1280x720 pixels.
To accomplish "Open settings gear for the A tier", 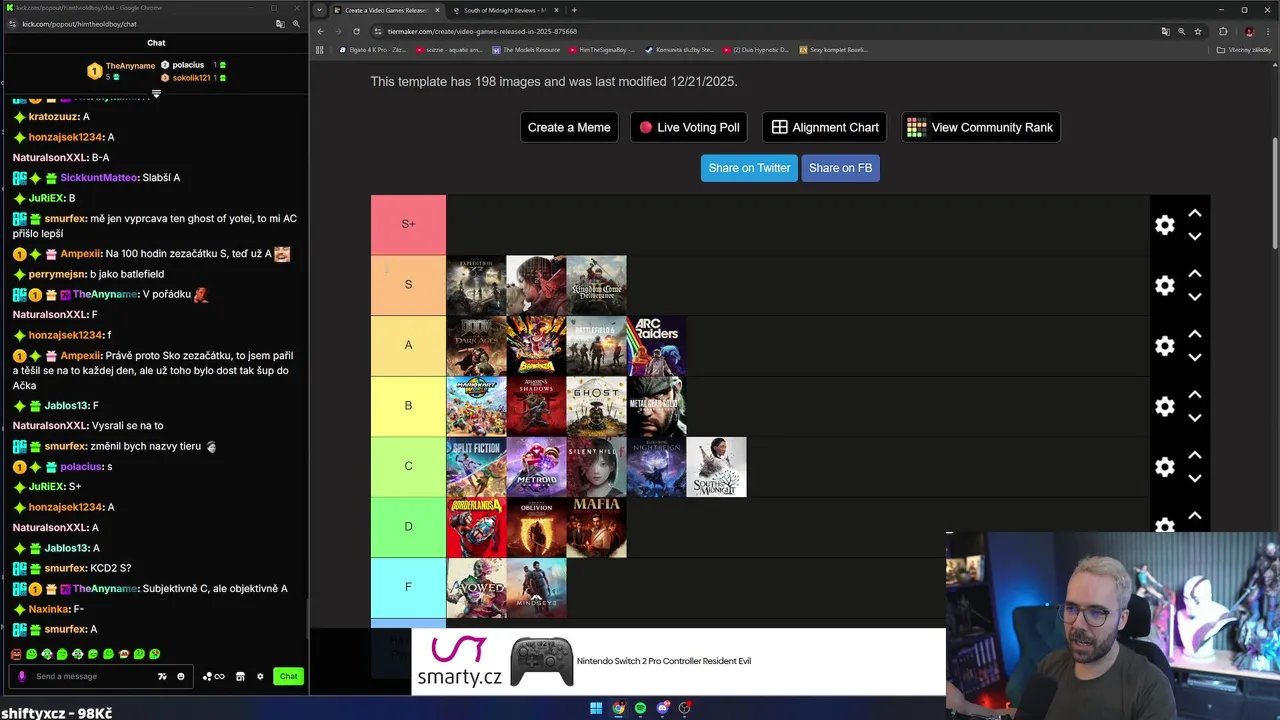I will (1165, 346).
